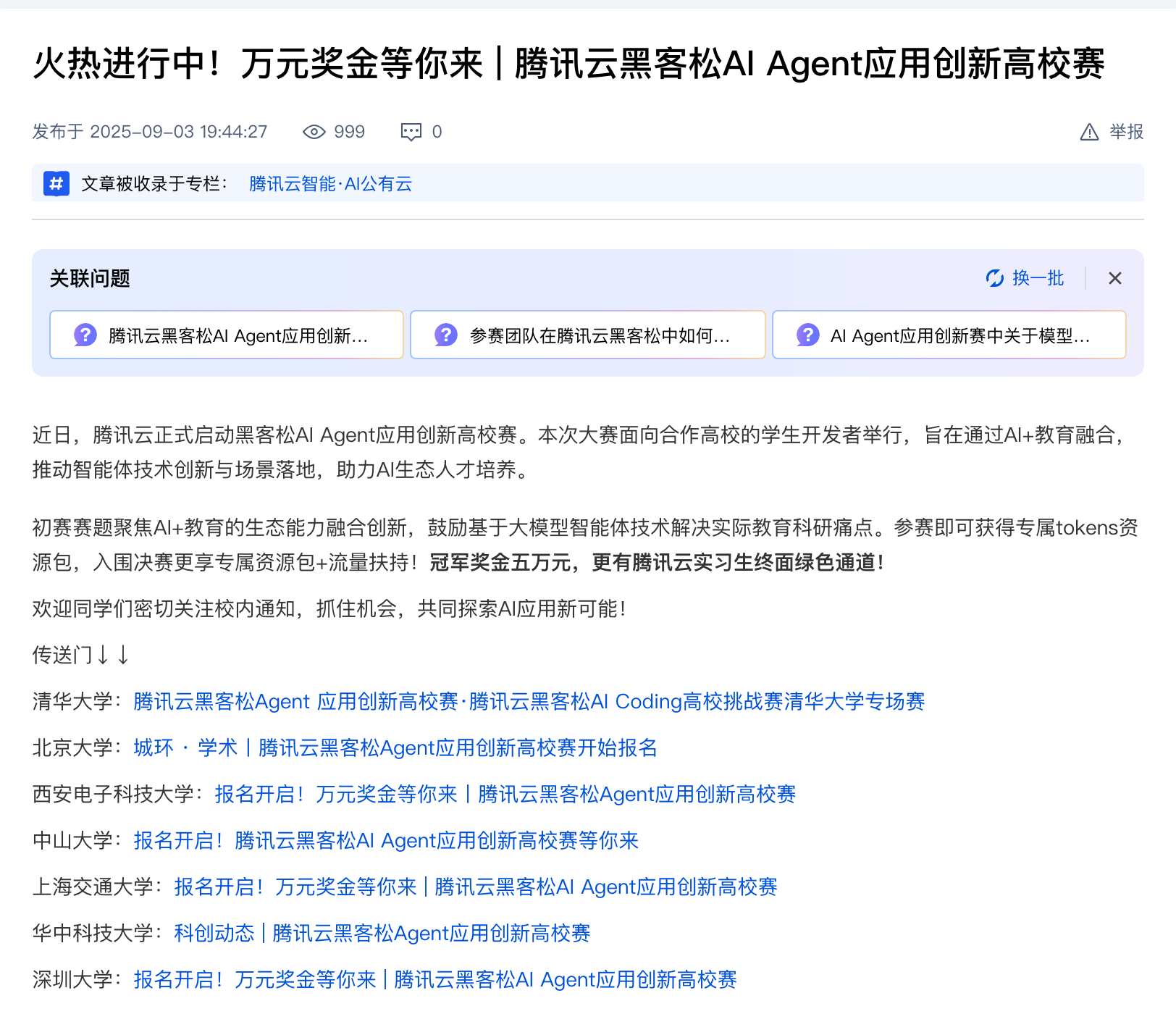Viewport: 1176px width, 1014px height.
Task: Open the 北京大学 城环·学术 link
Action: 395,747
